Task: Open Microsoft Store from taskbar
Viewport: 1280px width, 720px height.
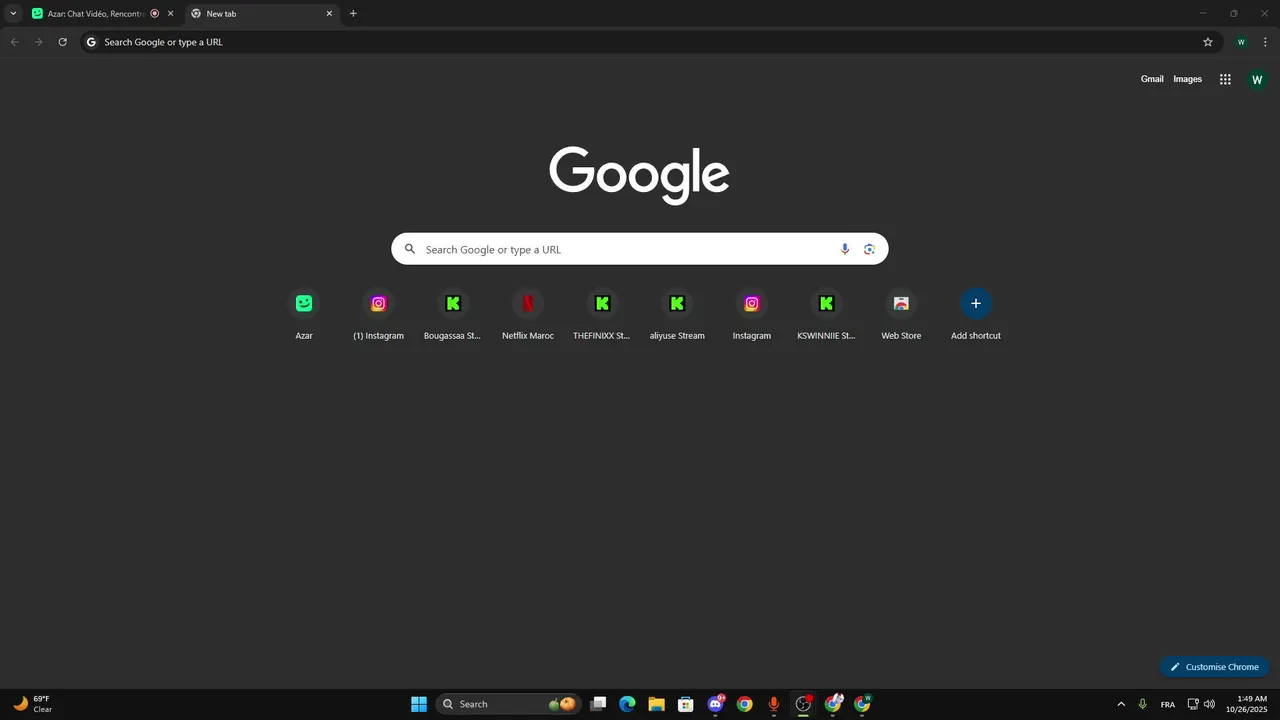Action: 685,704
